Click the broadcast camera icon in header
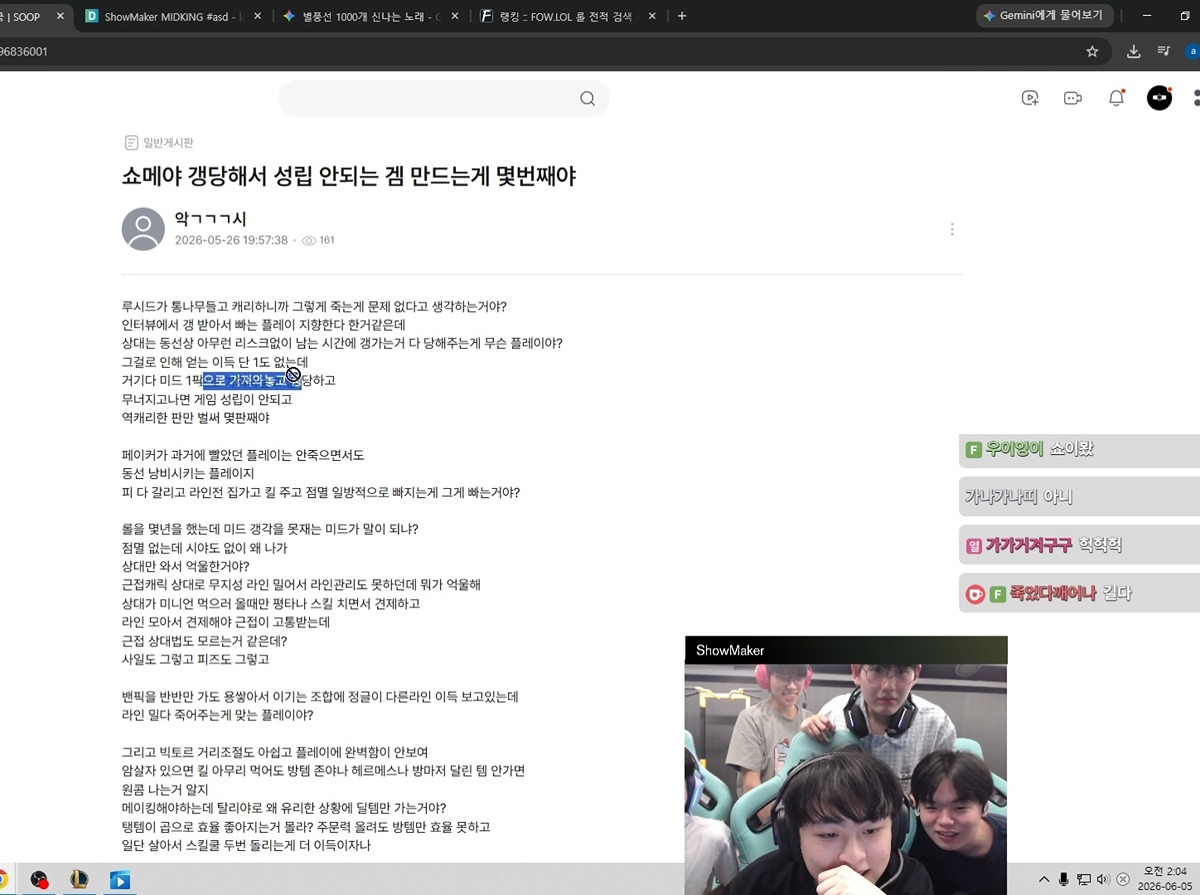This screenshot has width=1200, height=895. point(1073,98)
